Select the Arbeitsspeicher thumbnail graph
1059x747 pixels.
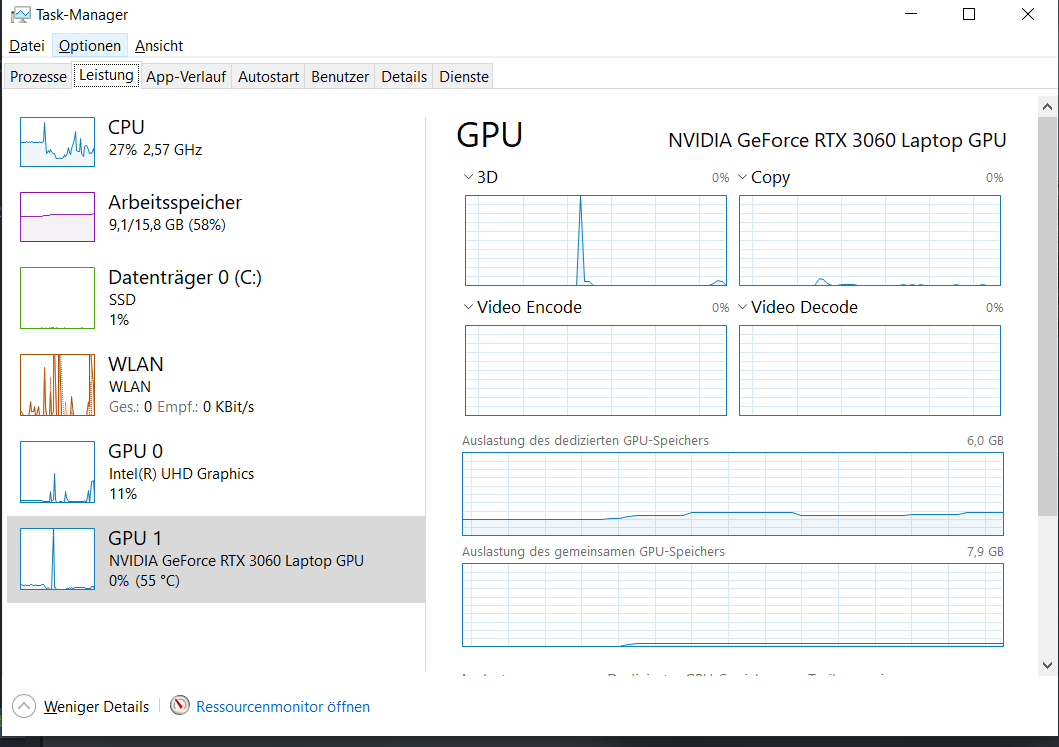point(57,217)
